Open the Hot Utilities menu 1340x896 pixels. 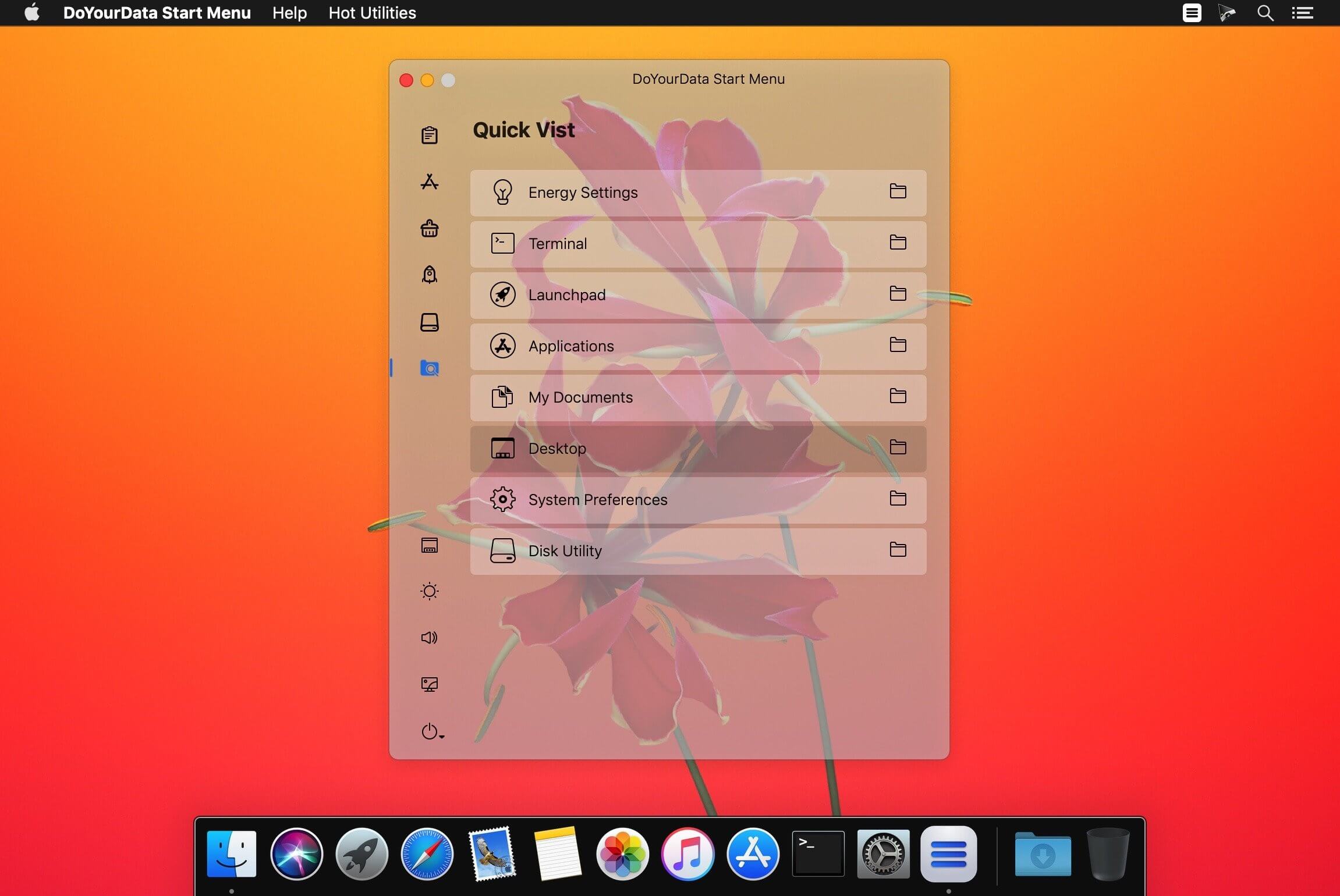pos(372,13)
